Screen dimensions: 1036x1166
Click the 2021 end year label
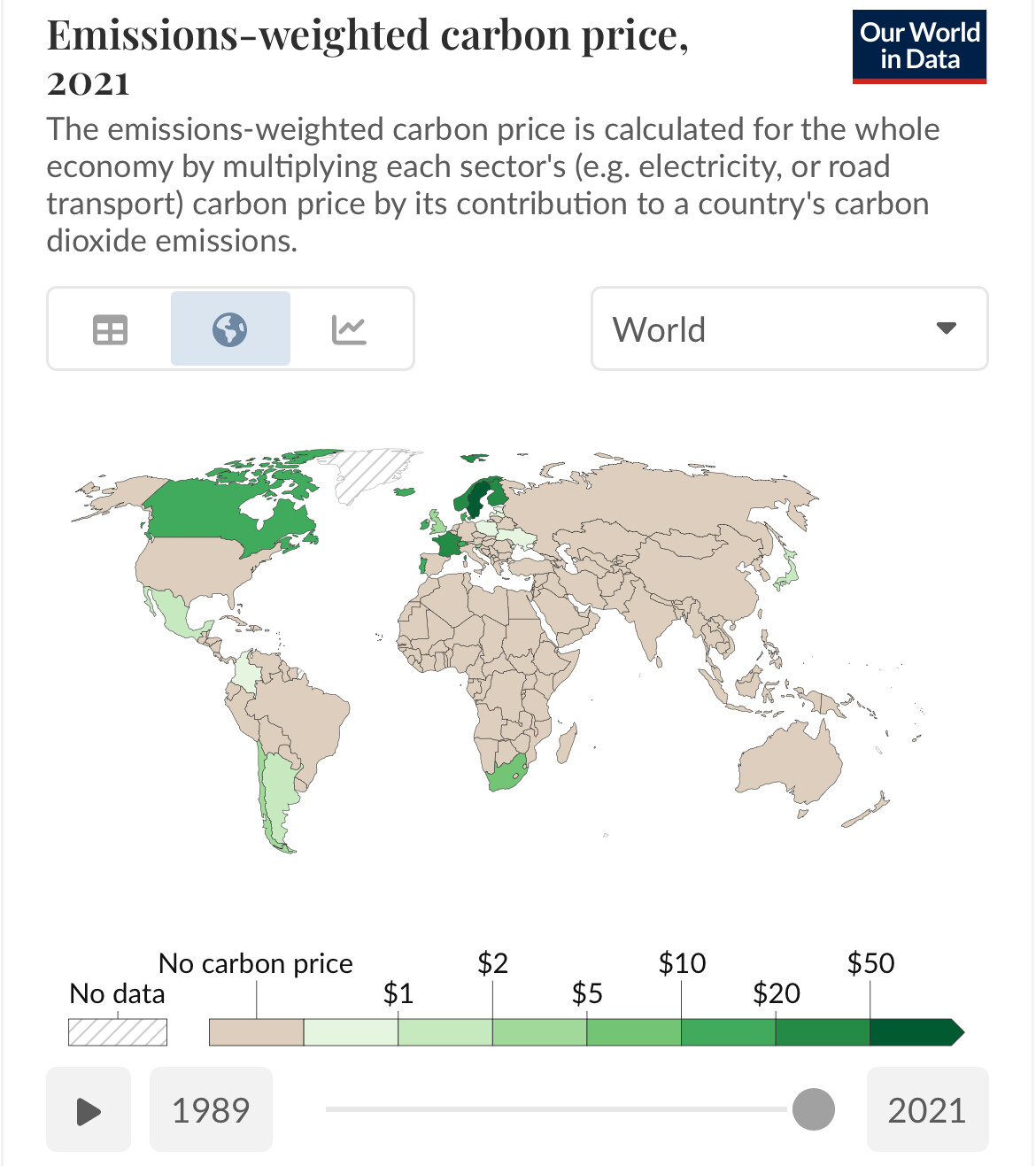coord(926,1109)
